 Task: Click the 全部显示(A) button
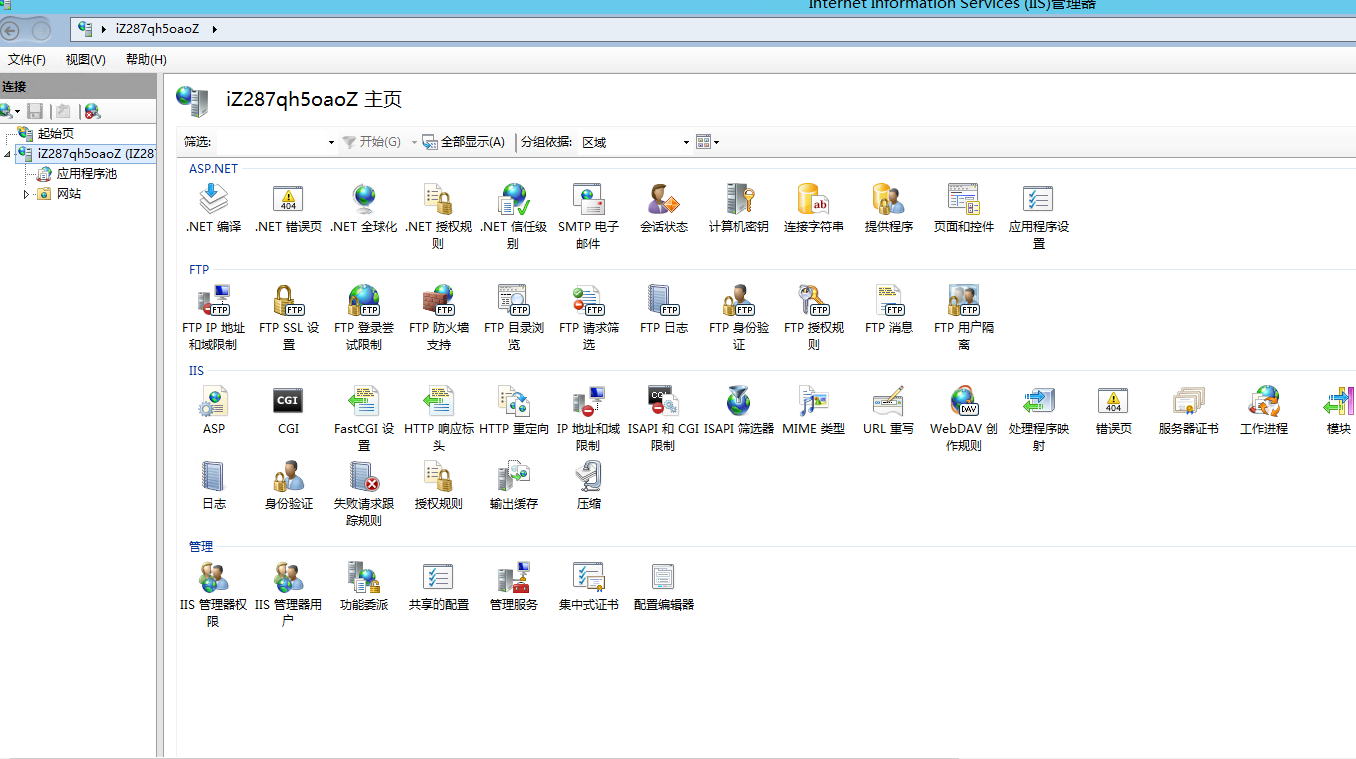(463, 142)
